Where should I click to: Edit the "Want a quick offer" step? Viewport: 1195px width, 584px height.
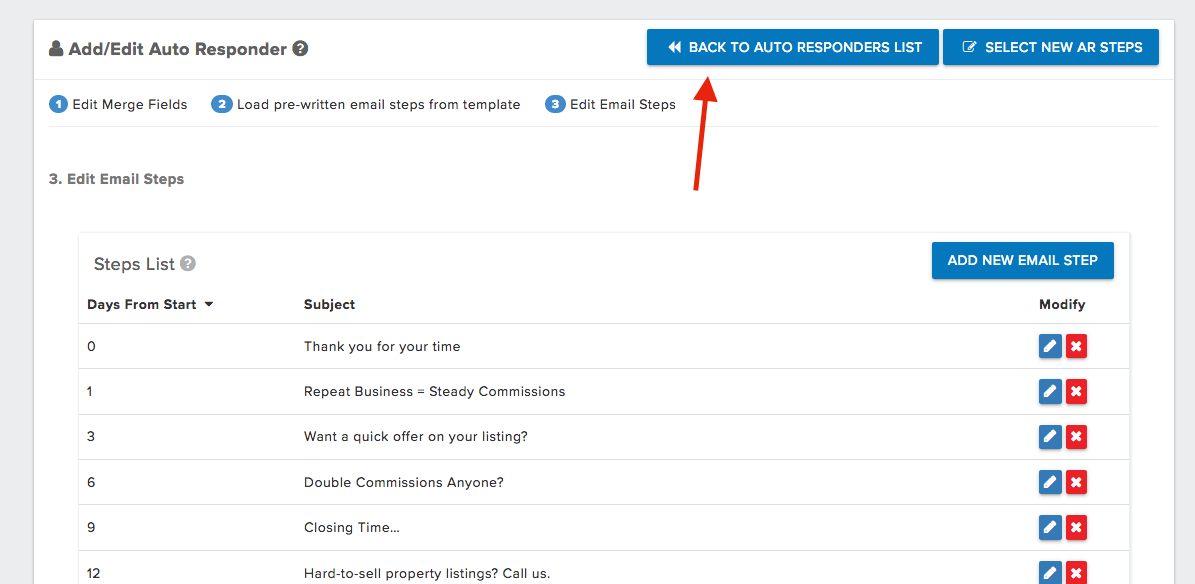1050,437
